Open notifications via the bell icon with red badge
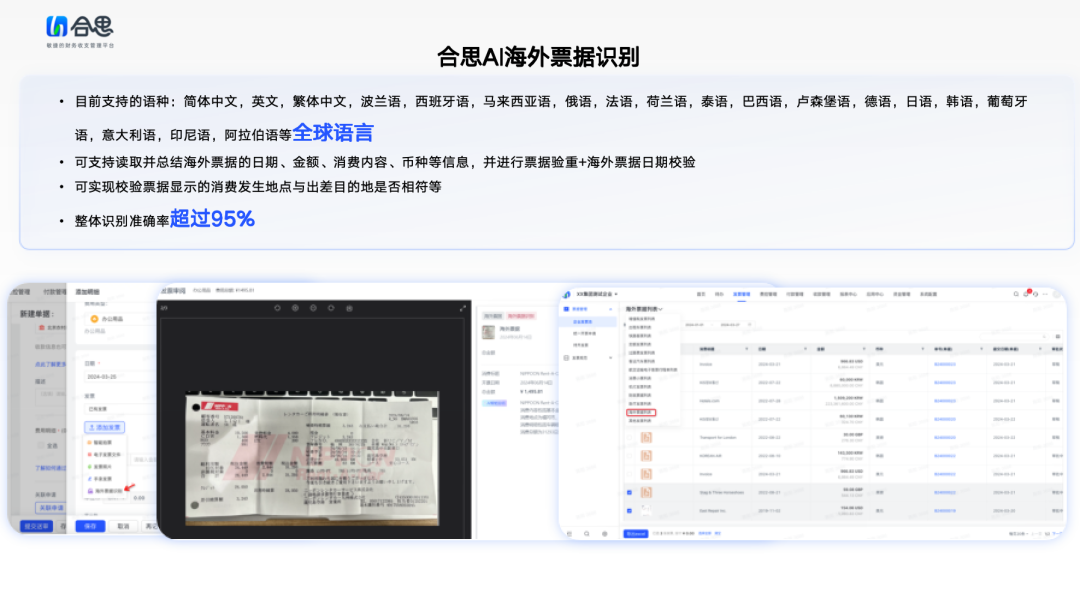 click(1026, 294)
